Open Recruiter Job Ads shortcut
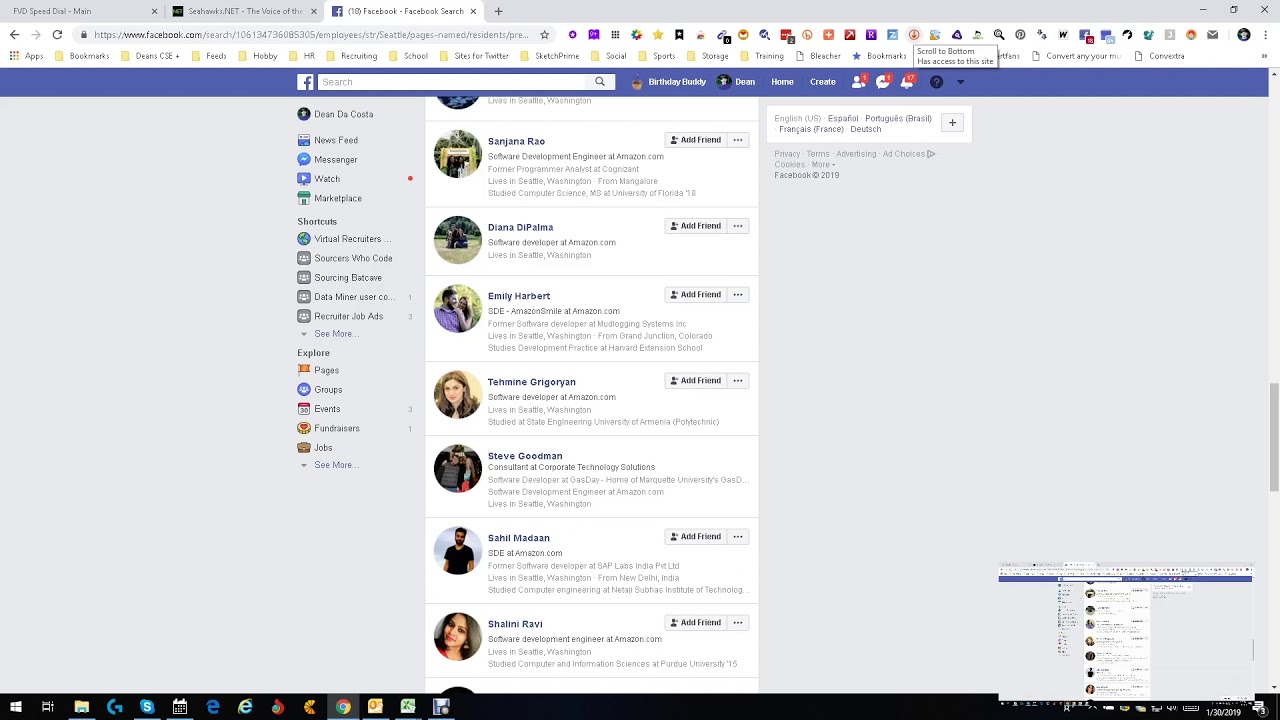Screen dimensions: 1280x720 click(x=341, y=316)
